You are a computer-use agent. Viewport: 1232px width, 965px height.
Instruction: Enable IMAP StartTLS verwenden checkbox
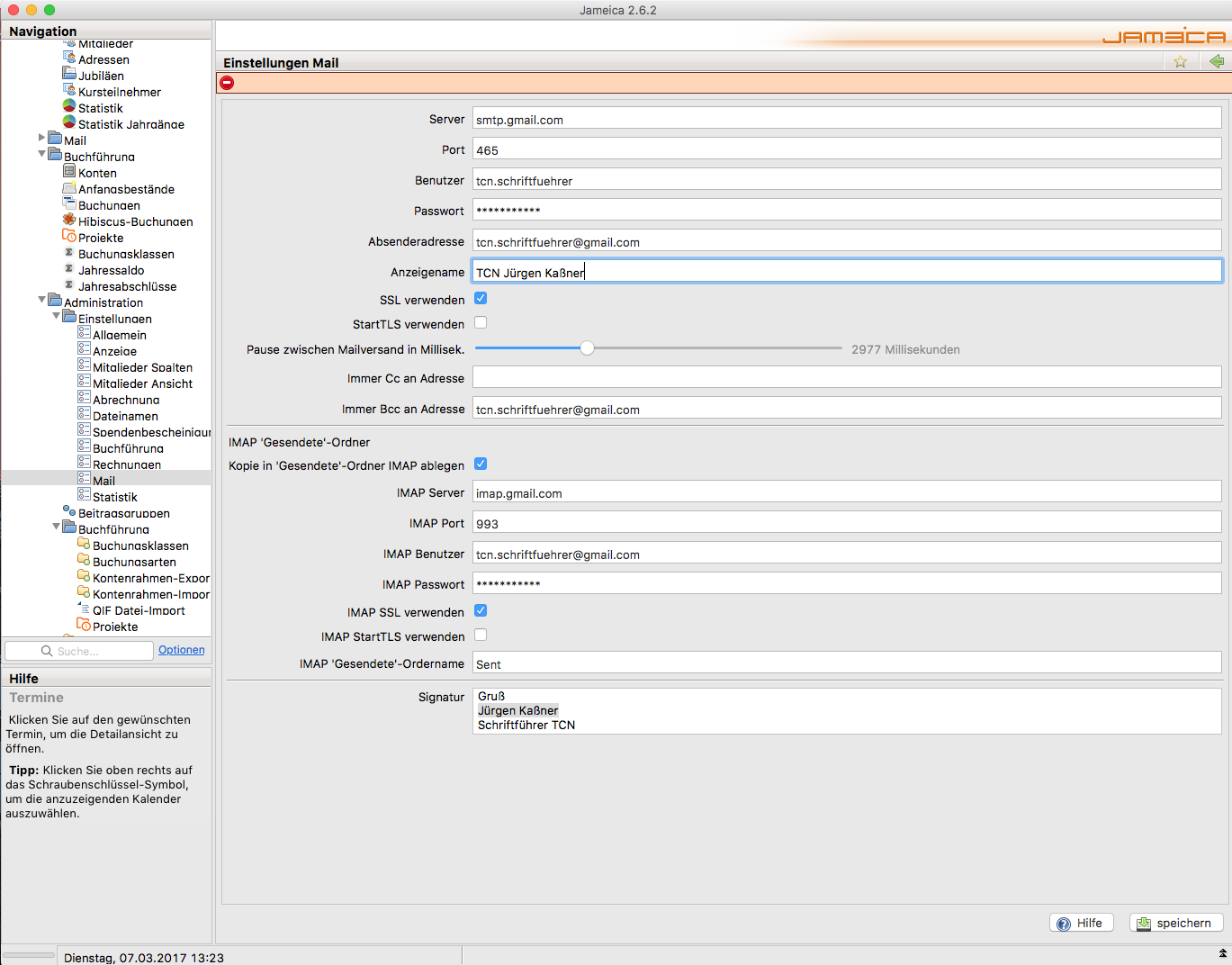coord(481,635)
